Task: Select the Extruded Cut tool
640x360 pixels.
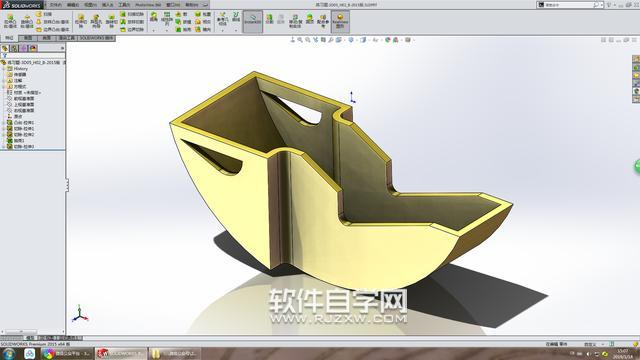Action: (81, 20)
